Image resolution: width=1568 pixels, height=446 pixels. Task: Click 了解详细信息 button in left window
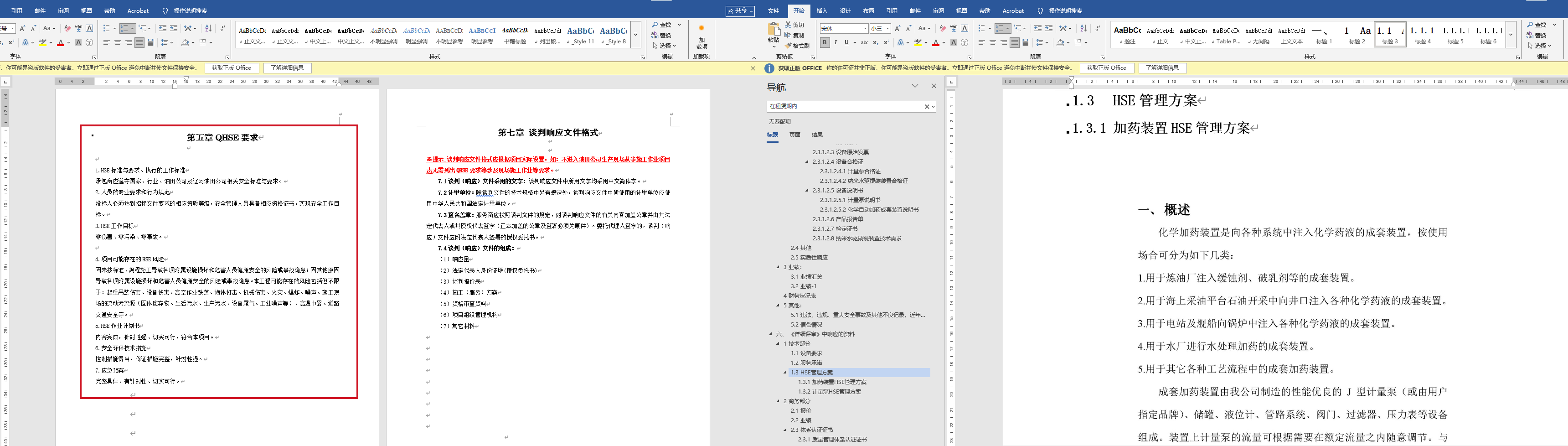click(287, 68)
